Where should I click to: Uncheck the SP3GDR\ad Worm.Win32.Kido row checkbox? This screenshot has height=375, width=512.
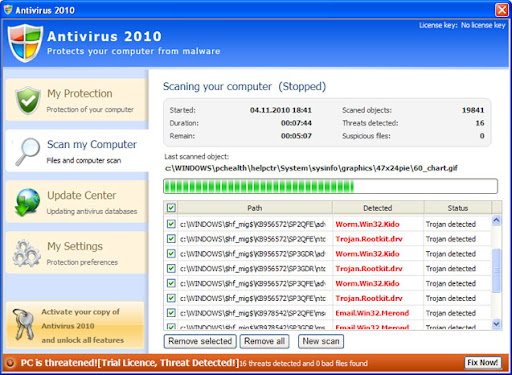click(171, 254)
